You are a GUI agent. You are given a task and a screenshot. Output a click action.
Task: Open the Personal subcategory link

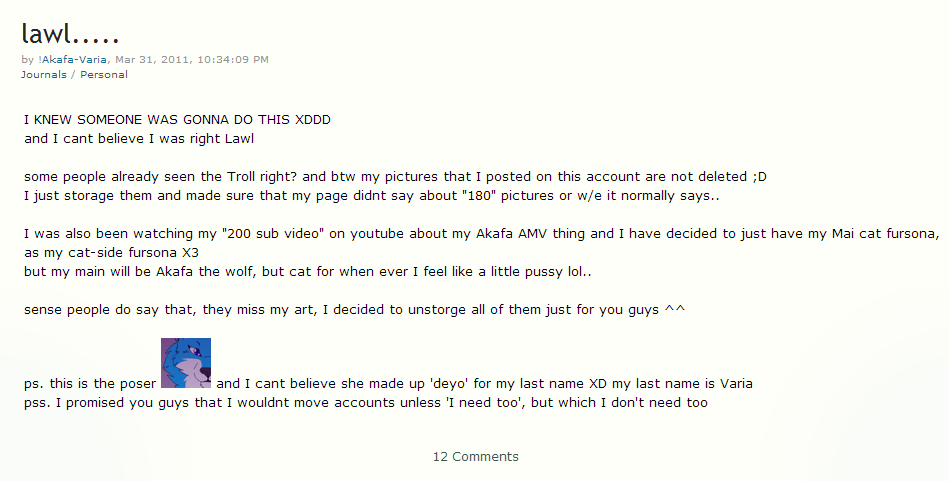pos(103,74)
